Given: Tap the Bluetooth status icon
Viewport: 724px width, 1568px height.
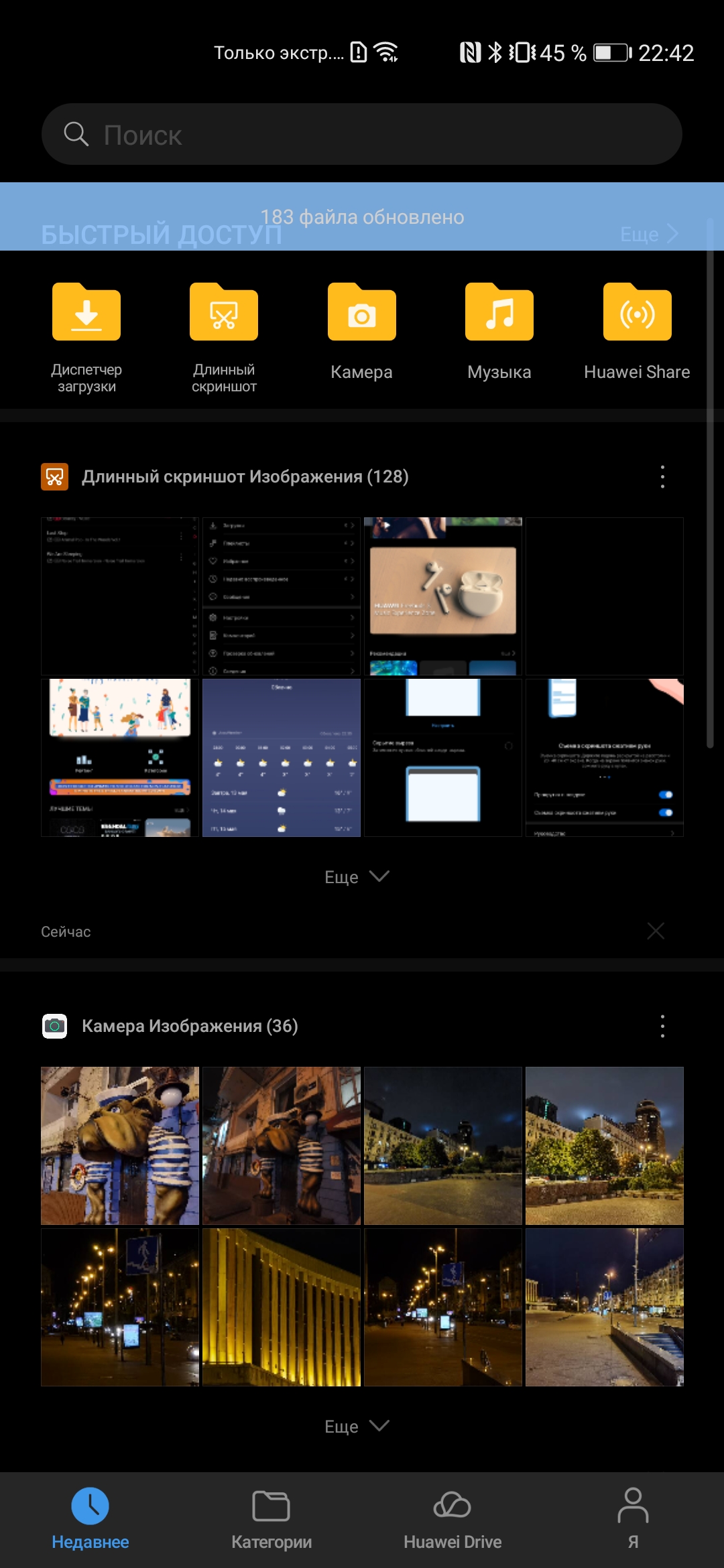Looking at the screenshot, I should (495, 52).
